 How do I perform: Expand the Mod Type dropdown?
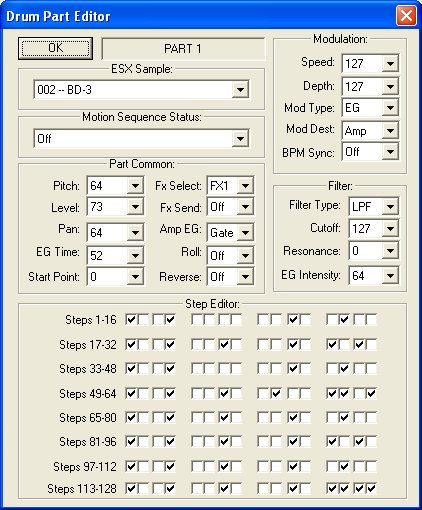coord(390,108)
